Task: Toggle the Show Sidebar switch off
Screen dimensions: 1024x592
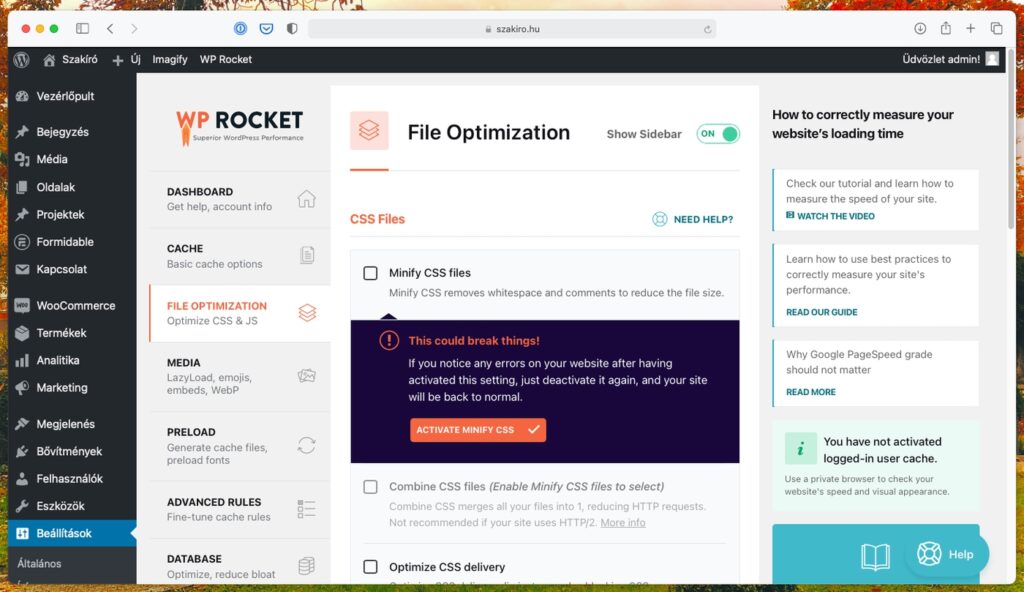Action: tap(718, 134)
